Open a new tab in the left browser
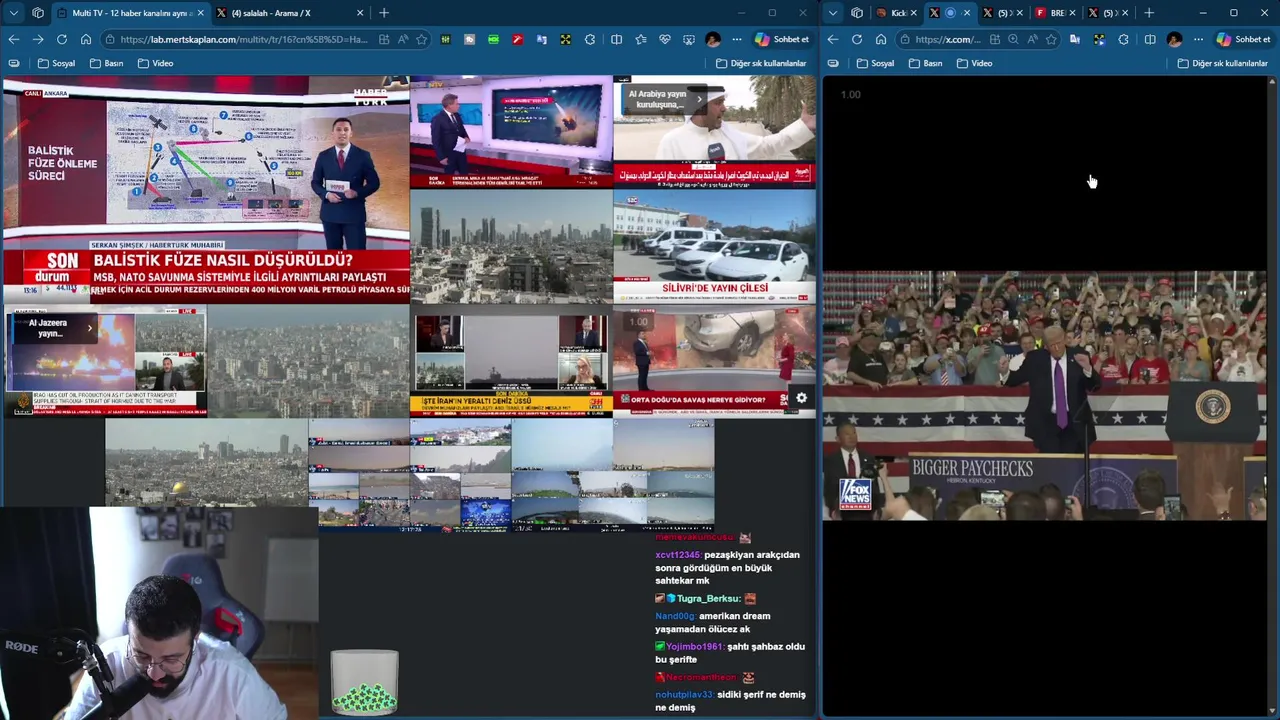This screenshot has width=1280, height=720. 384,13
